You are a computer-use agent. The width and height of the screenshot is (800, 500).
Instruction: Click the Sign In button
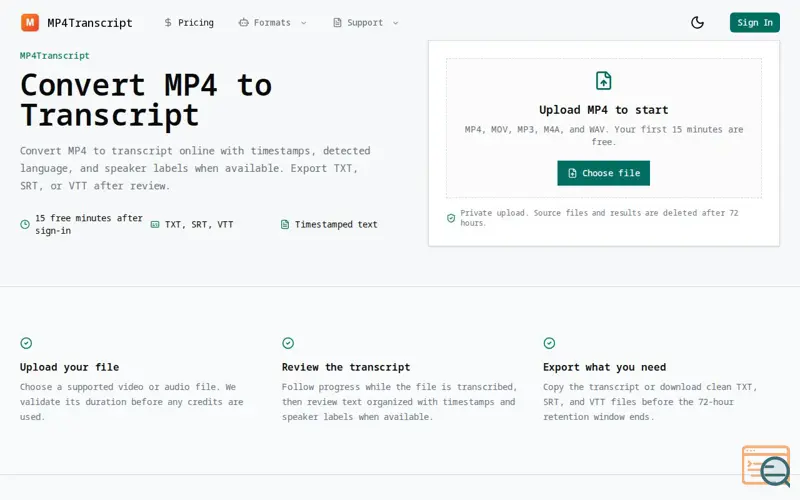pyautogui.click(x=755, y=22)
